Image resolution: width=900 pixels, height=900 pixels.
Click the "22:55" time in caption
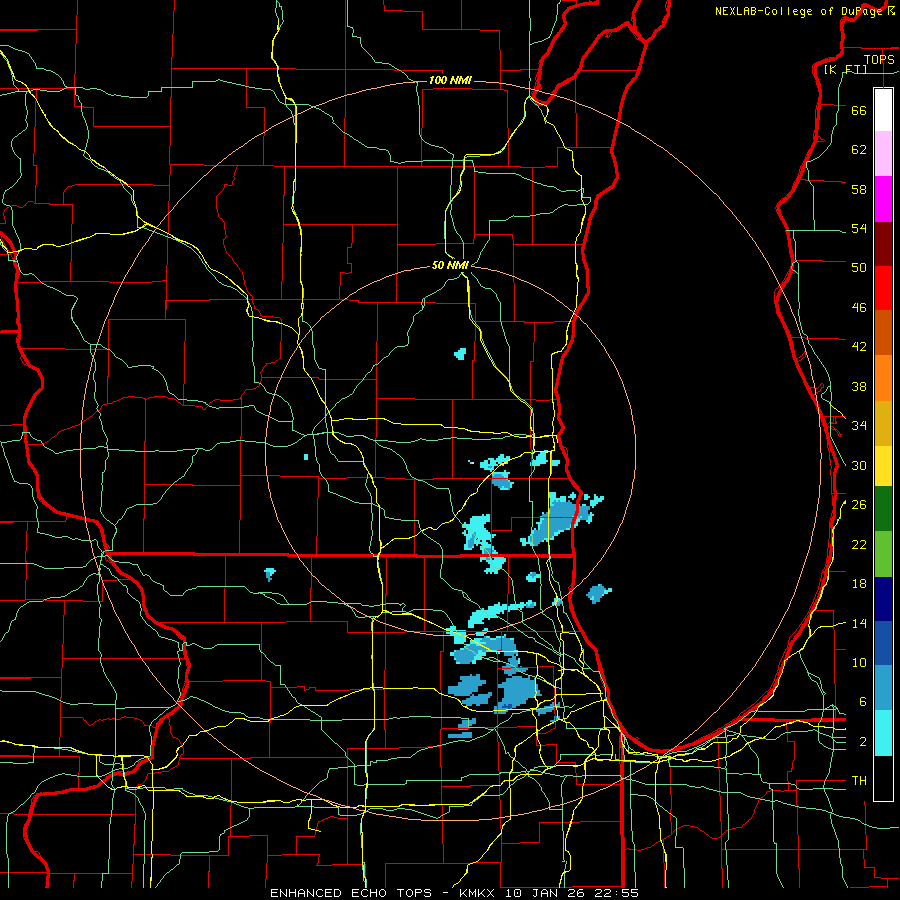(618, 893)
